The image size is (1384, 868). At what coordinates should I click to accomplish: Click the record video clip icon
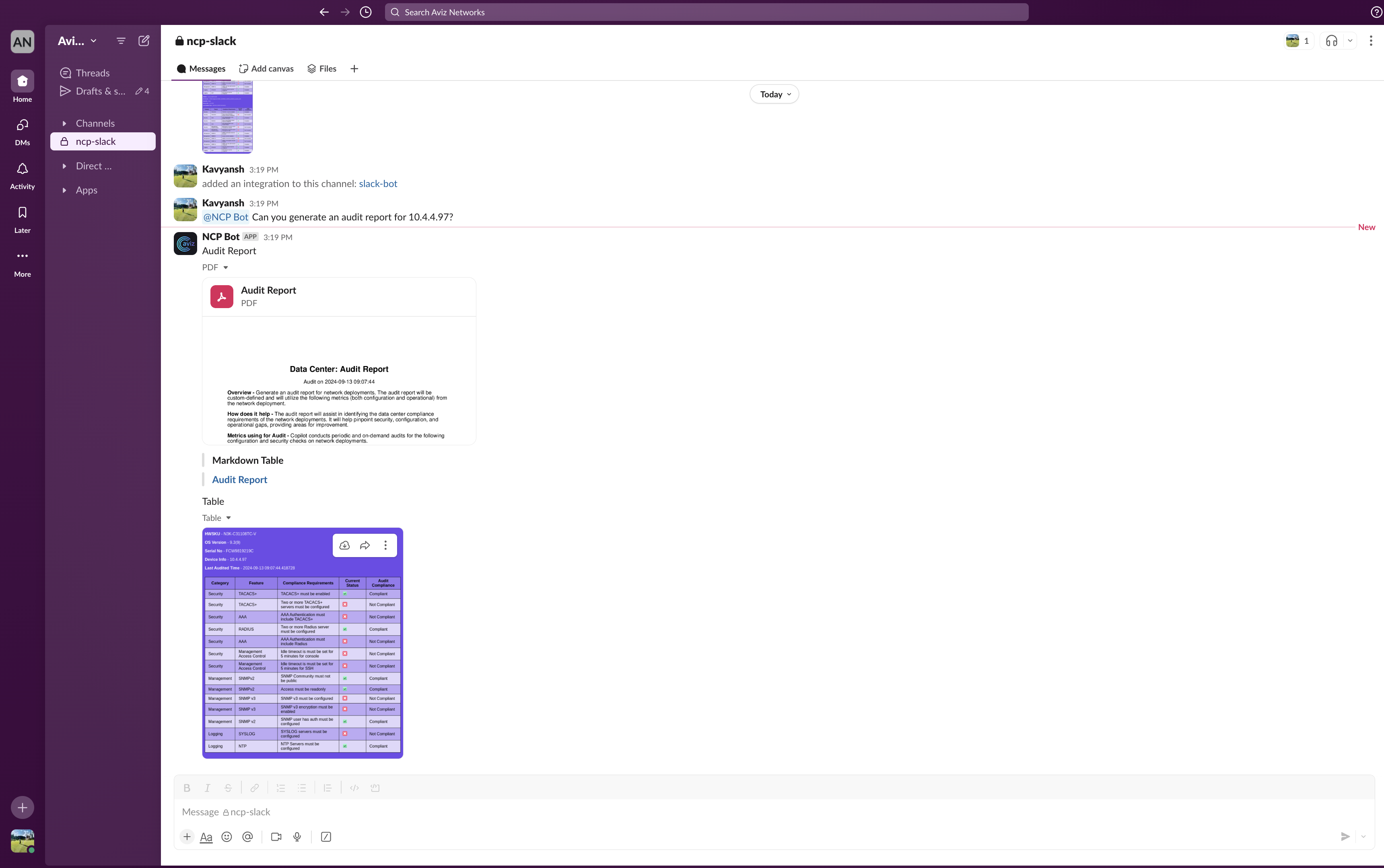pos(276,837)
